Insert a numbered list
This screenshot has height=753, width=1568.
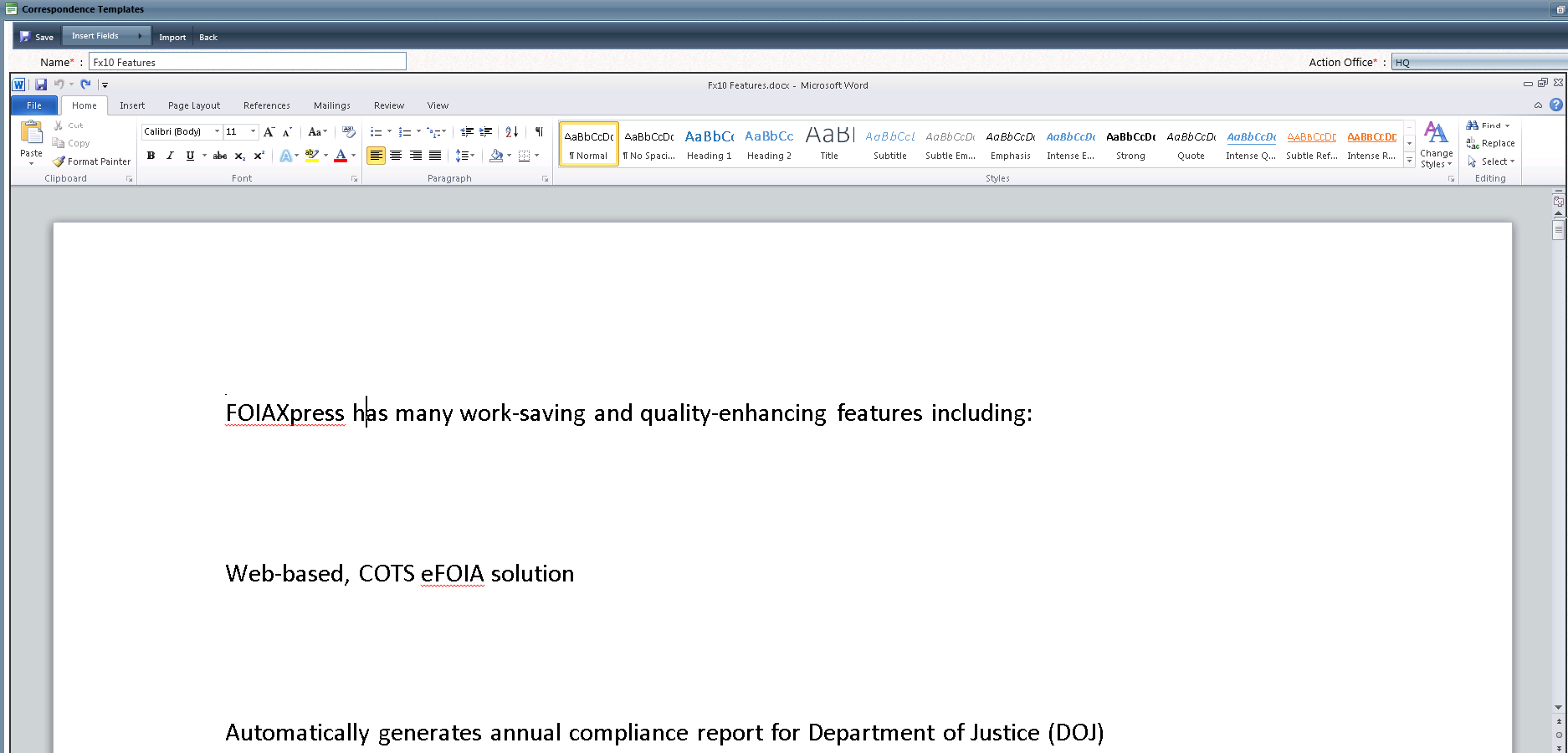(x=405, y=132)
